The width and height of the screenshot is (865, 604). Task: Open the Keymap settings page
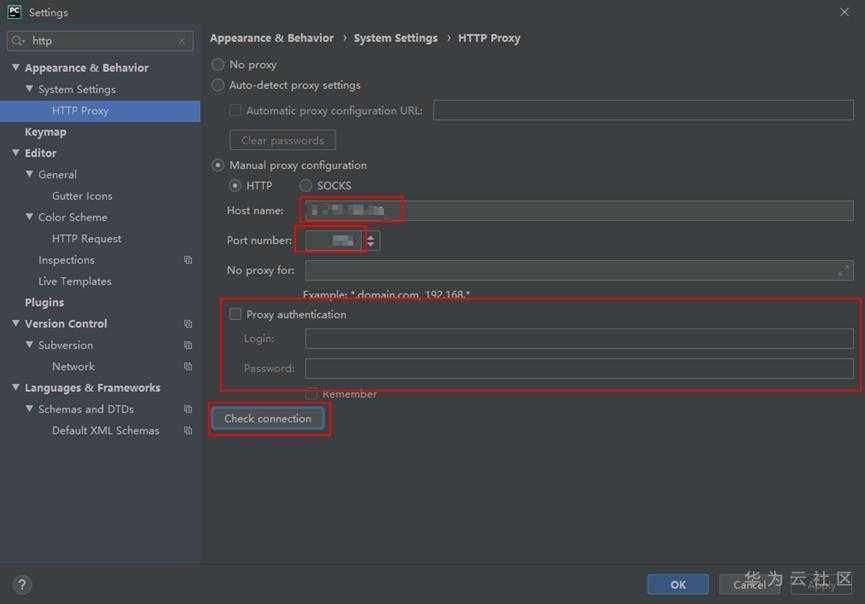45,132
